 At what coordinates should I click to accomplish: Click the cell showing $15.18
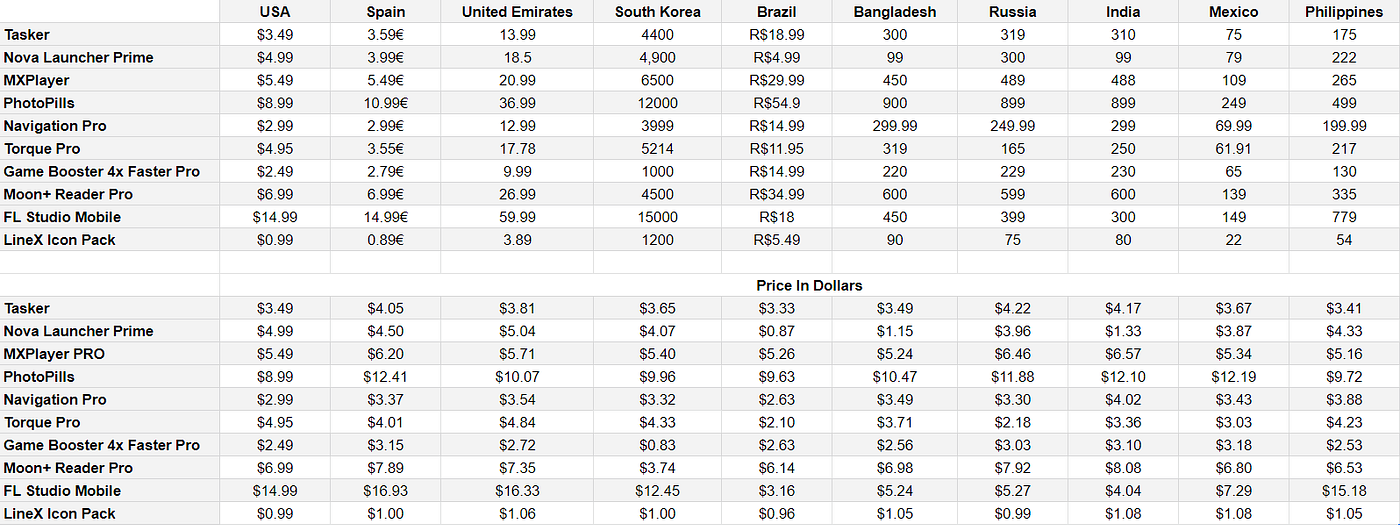coord(1344,491)
